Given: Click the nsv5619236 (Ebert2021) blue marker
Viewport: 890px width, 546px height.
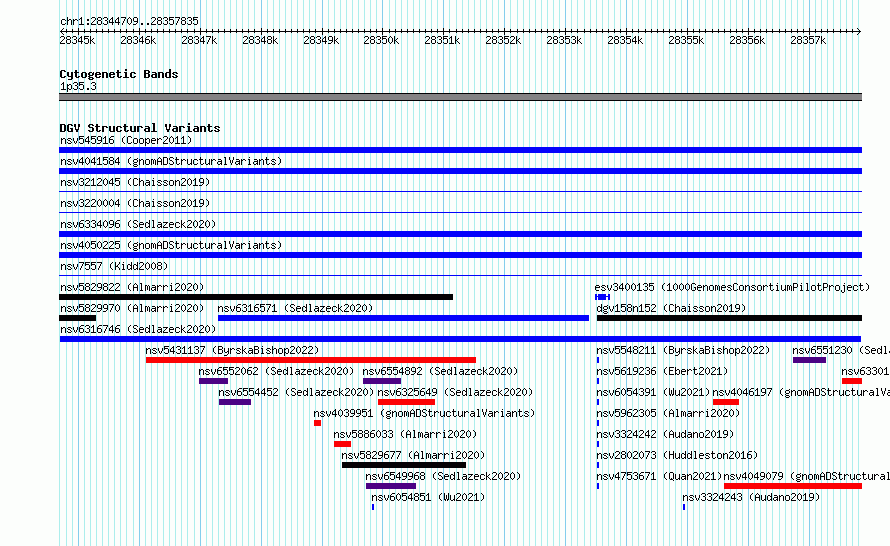Looking at the screenshot, I should [598, 381].
